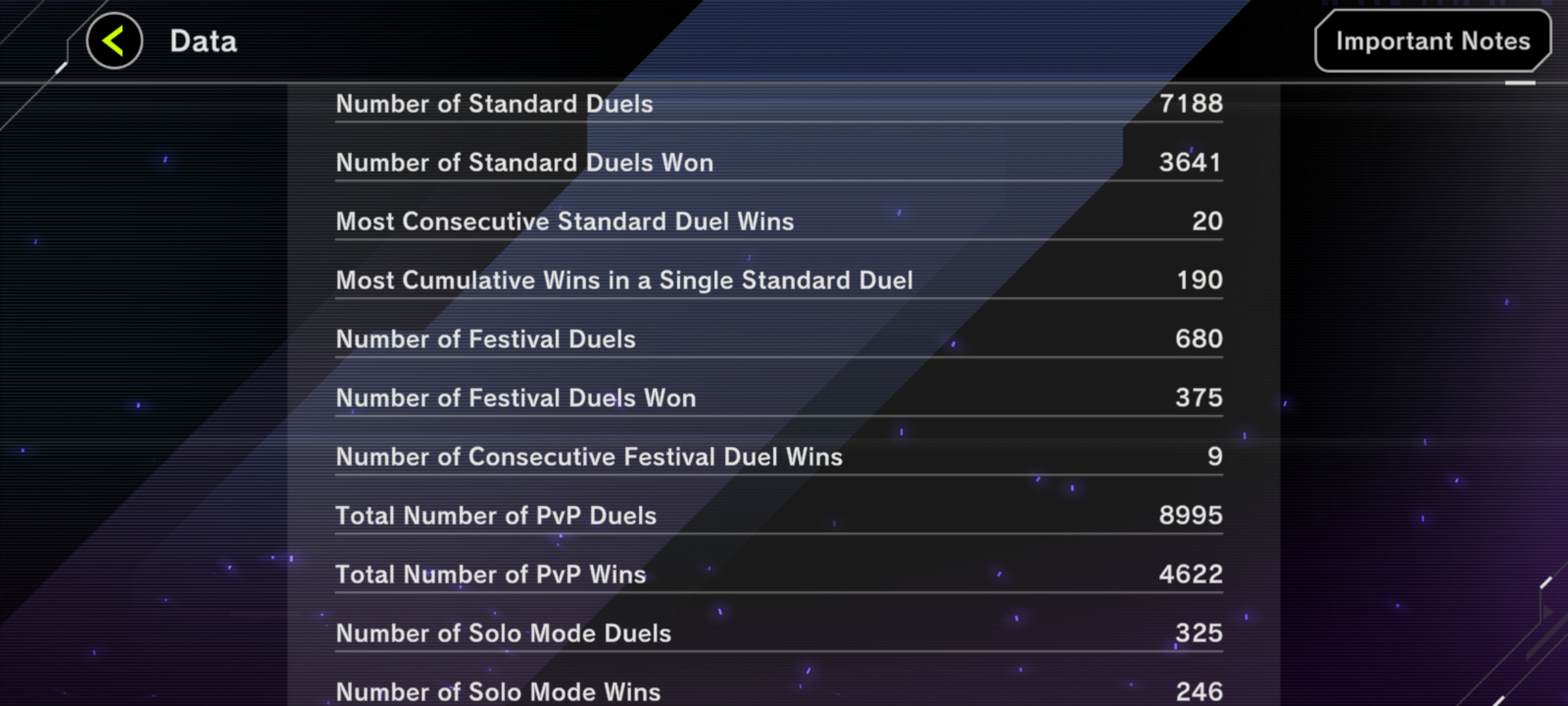Tap the Number of Solo Mode Wins row
Image resolution: width=1568 pixels, height=706 pixels.
[x=779, y=692]
